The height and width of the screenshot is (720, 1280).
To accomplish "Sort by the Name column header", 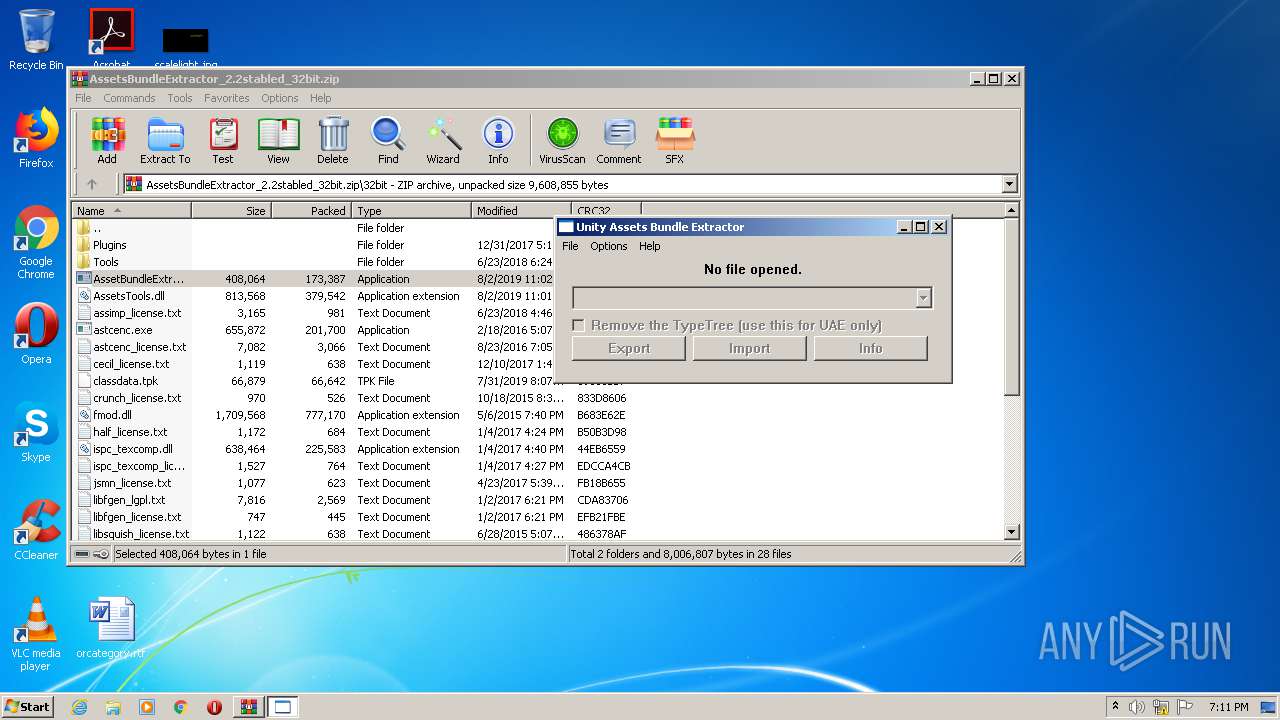I will [132, 211].
